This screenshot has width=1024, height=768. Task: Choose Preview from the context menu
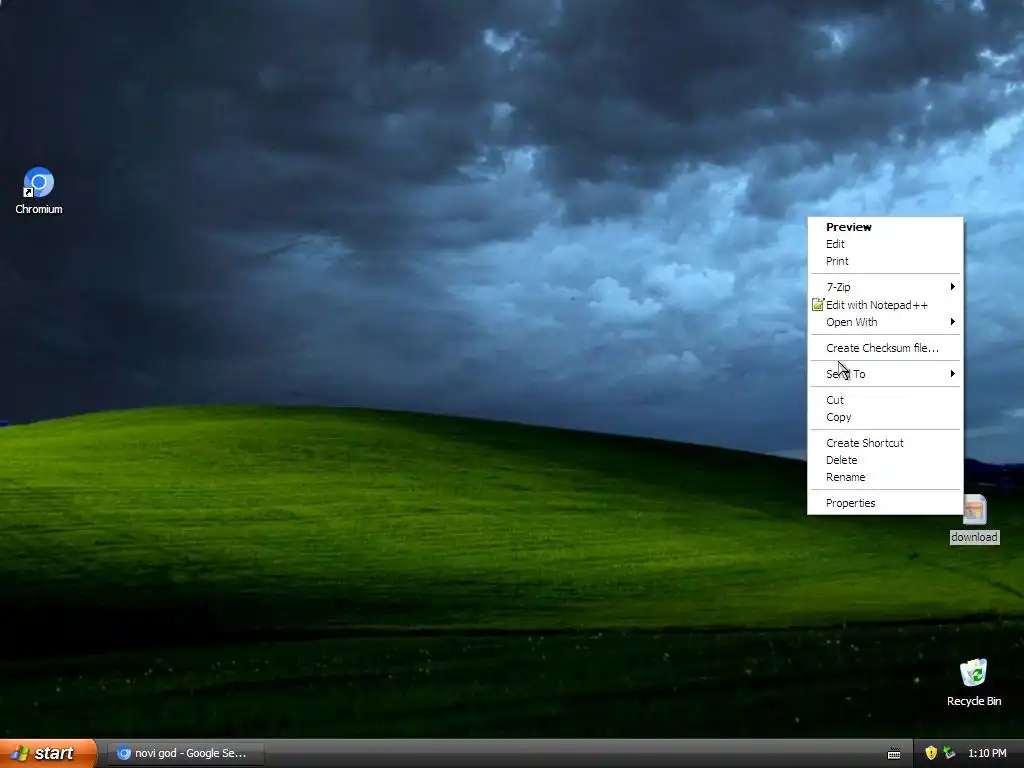click(885, 227)
